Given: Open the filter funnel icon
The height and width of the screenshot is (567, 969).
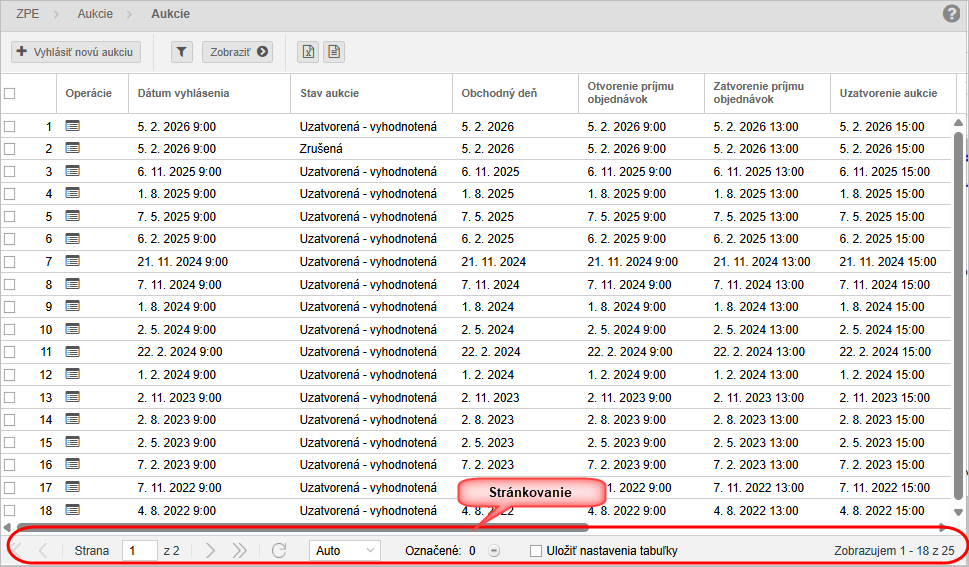Looking at the screenshot, I should pyautogui.click(x=181, y=52).
